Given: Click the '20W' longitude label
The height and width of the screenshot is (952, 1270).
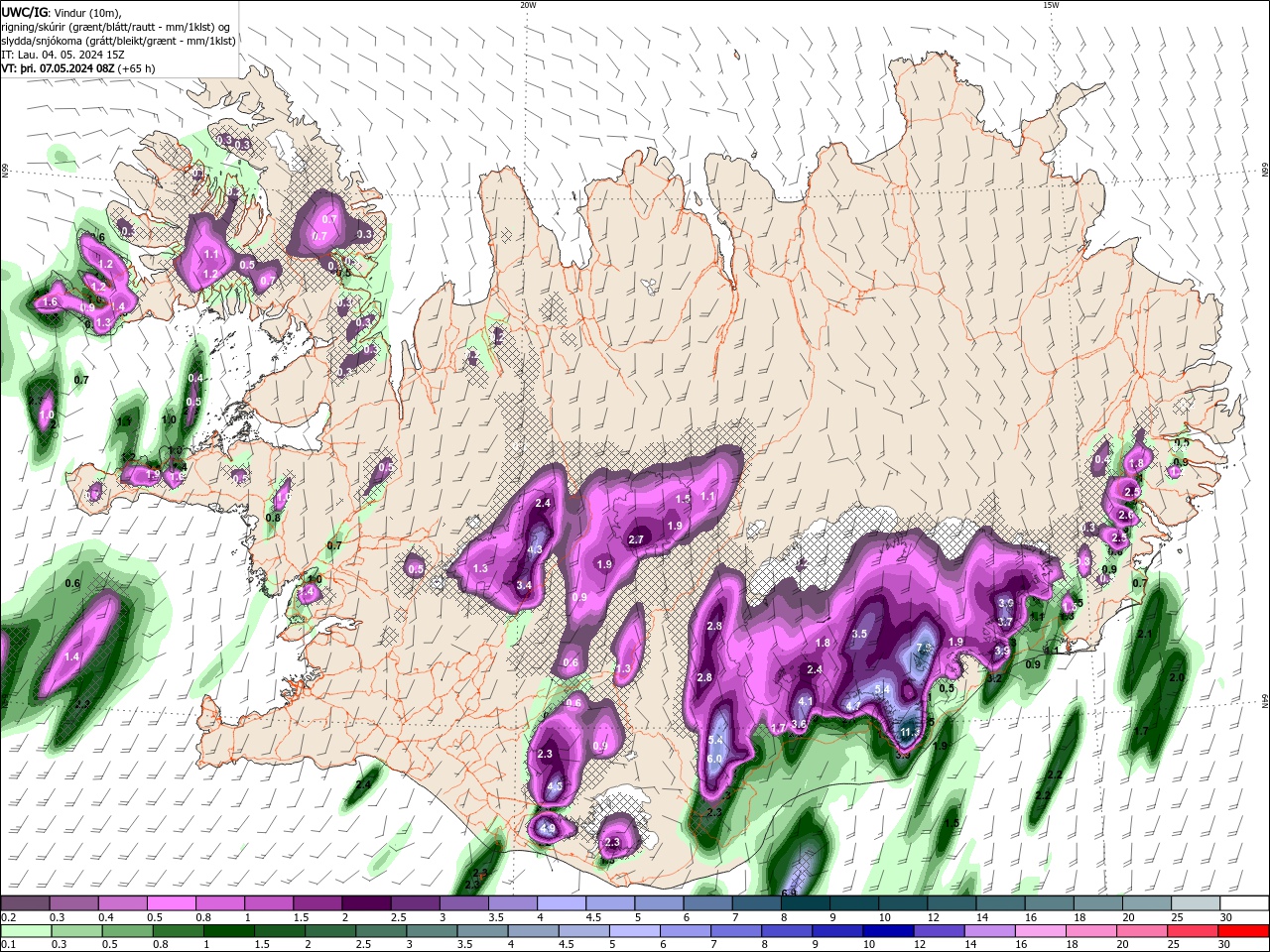Looking at the screenshot, I should [528, 5].
